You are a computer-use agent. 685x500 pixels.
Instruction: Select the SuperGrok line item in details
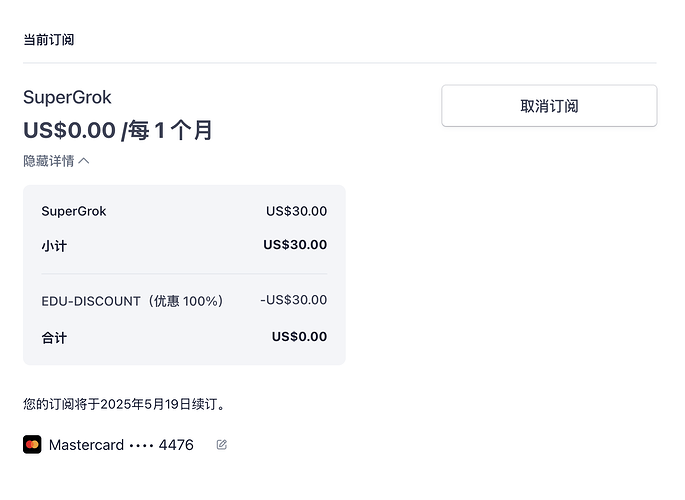tap(74, 211)
